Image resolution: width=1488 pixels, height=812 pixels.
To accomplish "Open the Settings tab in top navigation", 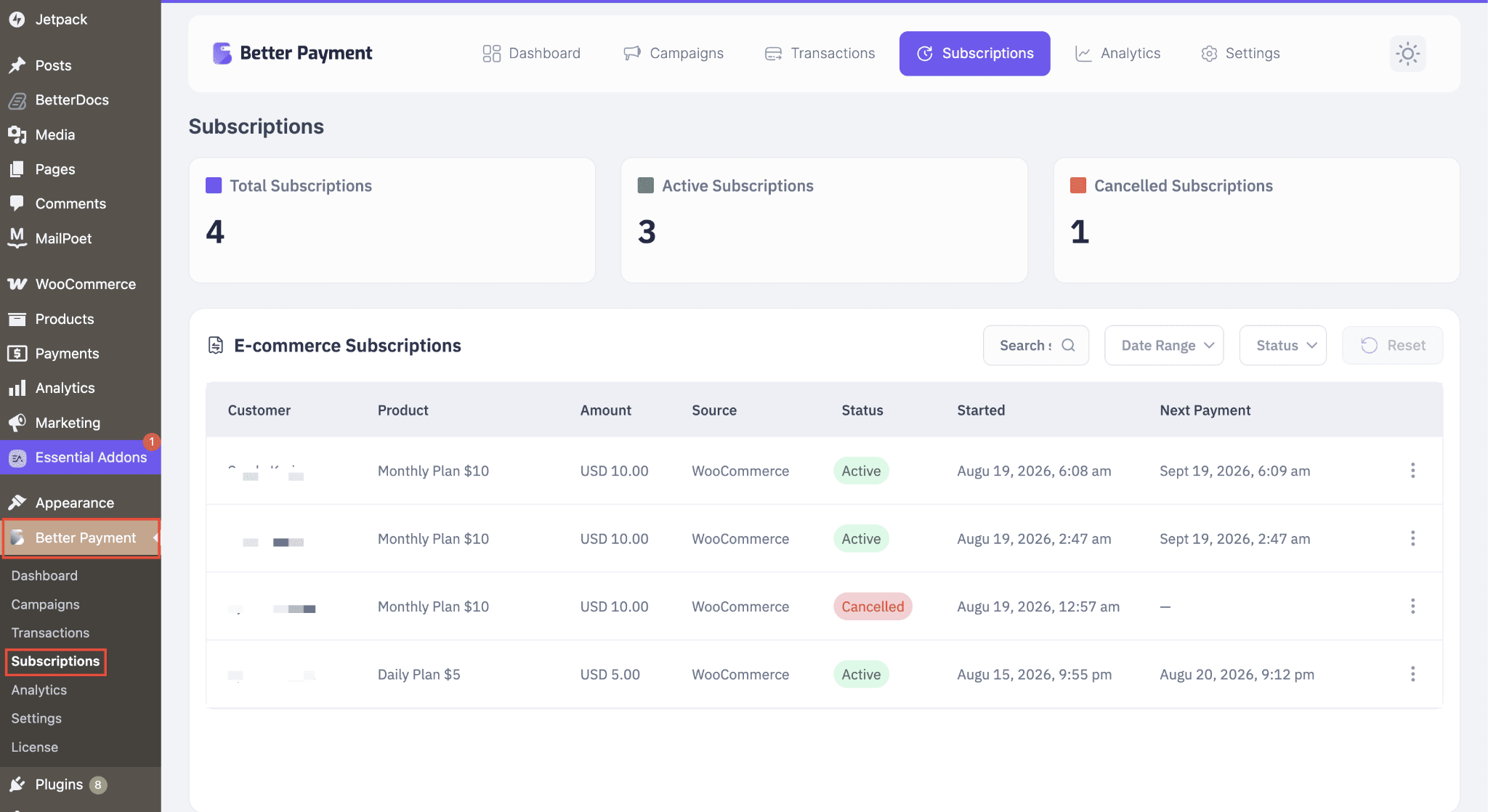I will [x=1240, y=54].
